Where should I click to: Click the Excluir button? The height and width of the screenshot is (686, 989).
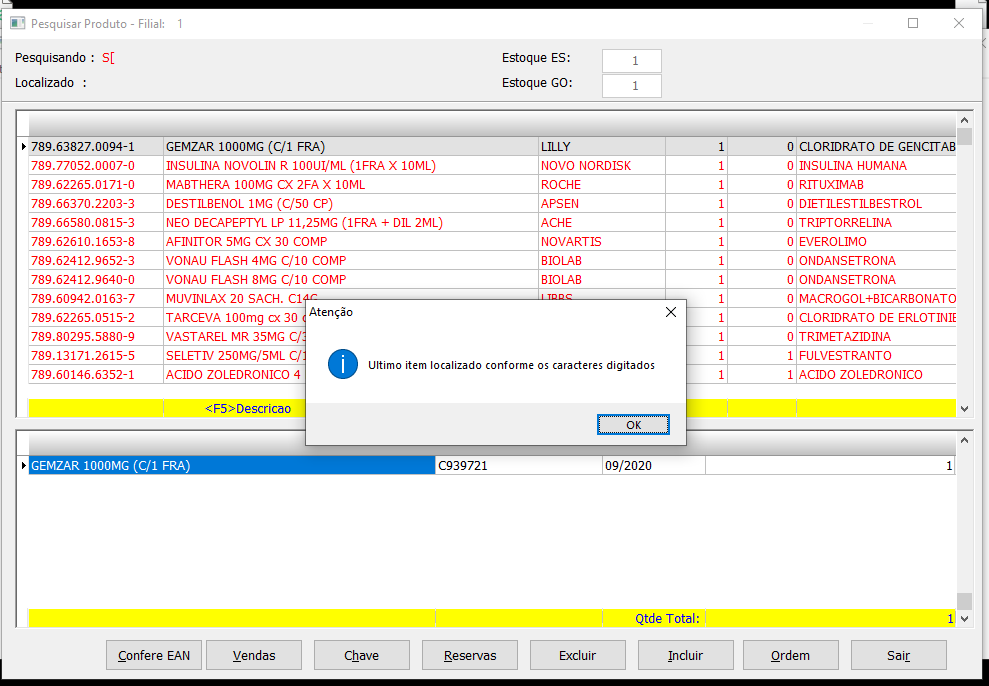point(577,656)
